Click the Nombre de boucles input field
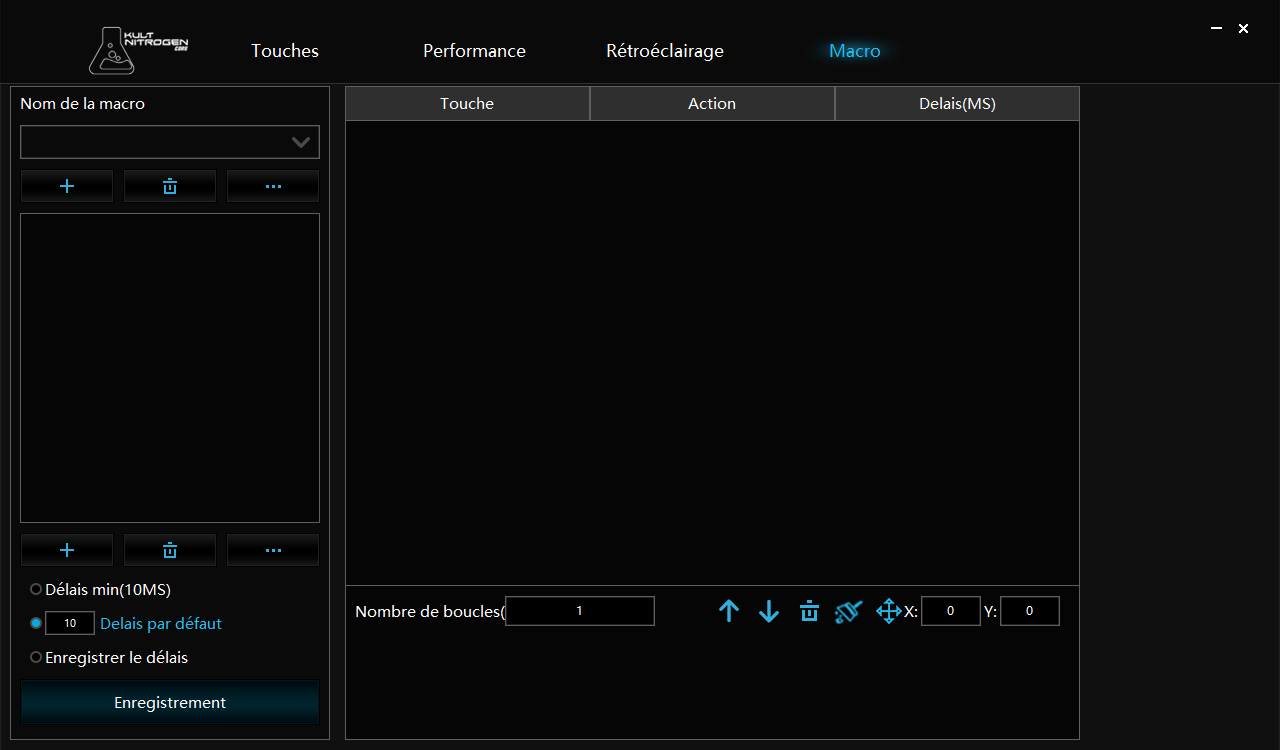Image resolution: width=1280 pixels, height=750 pixels. point(580,611)
